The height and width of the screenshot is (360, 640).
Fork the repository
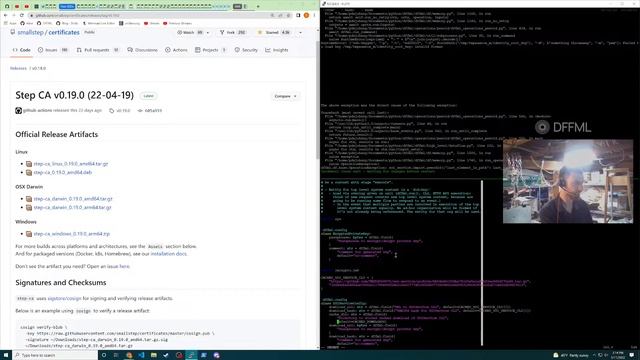233,32
